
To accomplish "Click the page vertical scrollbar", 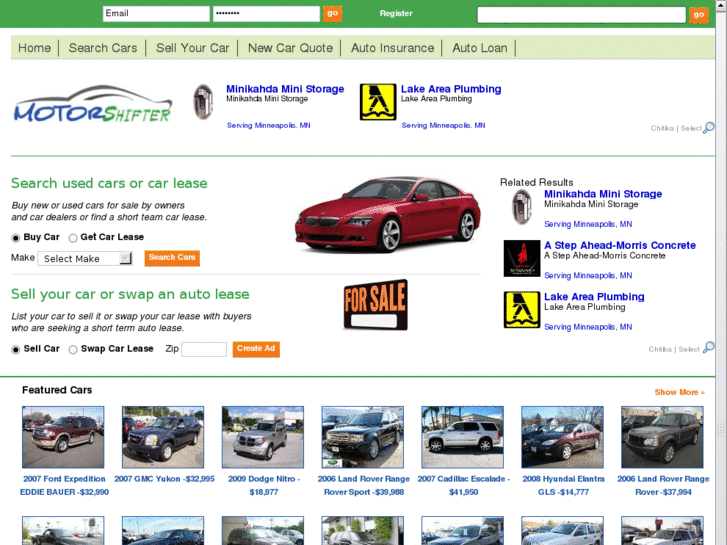I will click(721, 272).
